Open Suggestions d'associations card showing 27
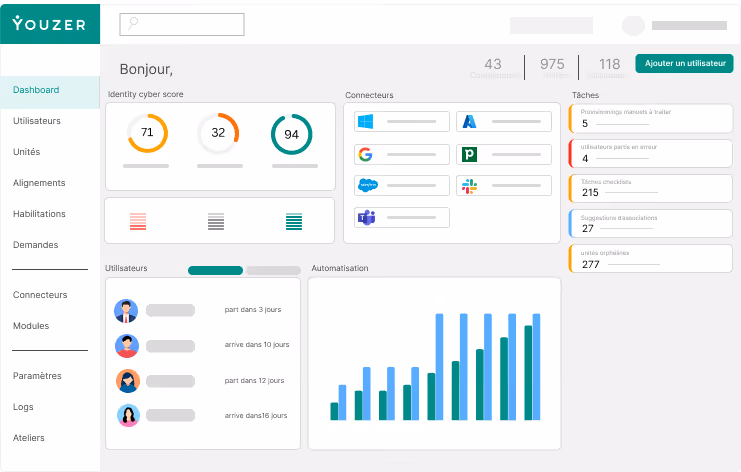 pyautogui.click(x=650, y=223)
